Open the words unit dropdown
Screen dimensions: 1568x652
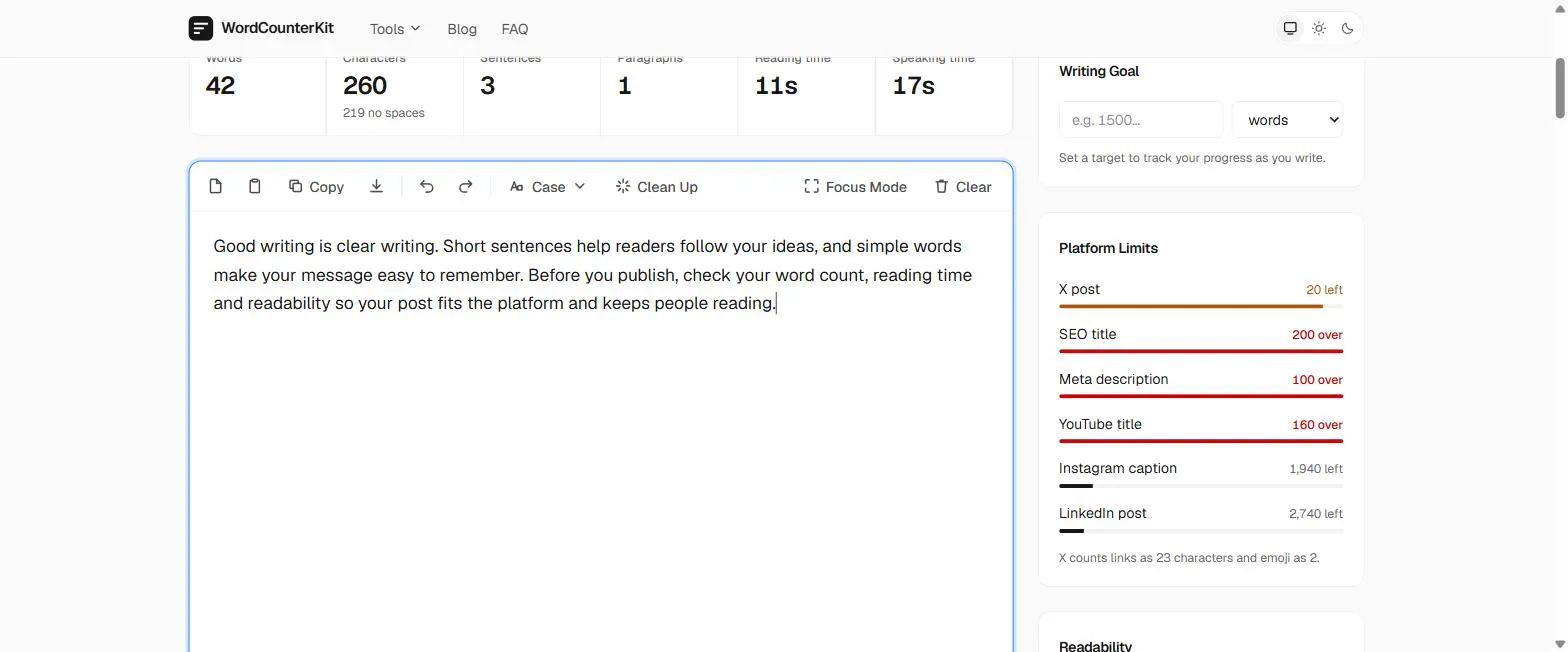[1287, 120]
